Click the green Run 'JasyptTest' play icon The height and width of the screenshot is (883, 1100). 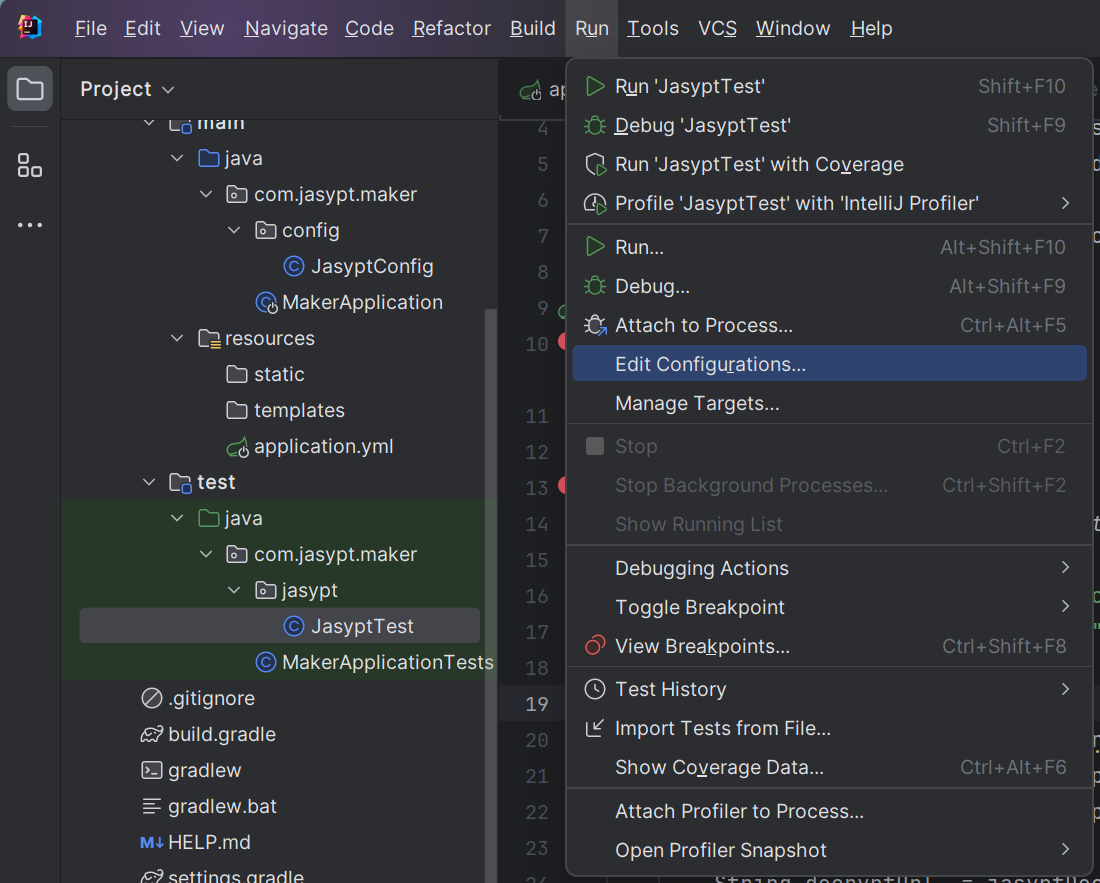[595, 86]
